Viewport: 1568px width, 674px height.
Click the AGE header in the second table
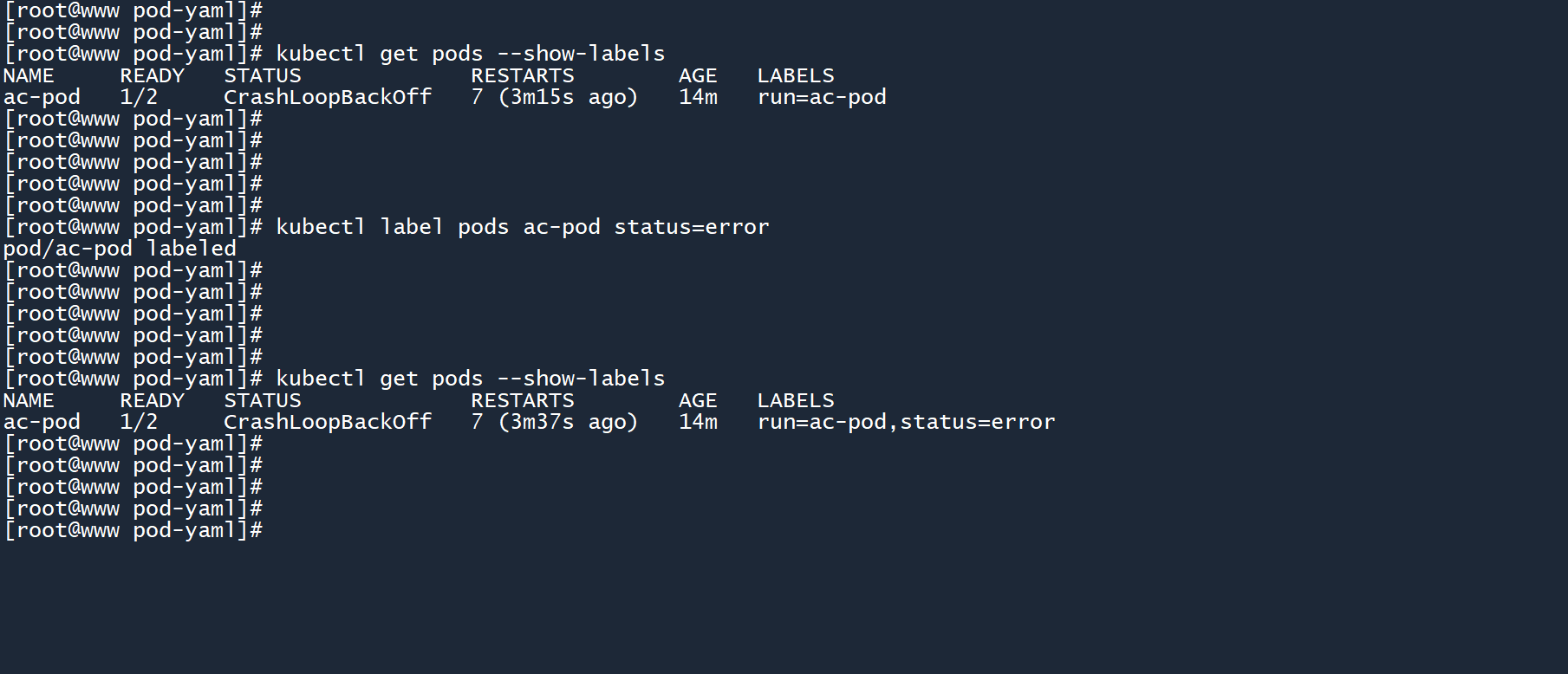[697, 401]
